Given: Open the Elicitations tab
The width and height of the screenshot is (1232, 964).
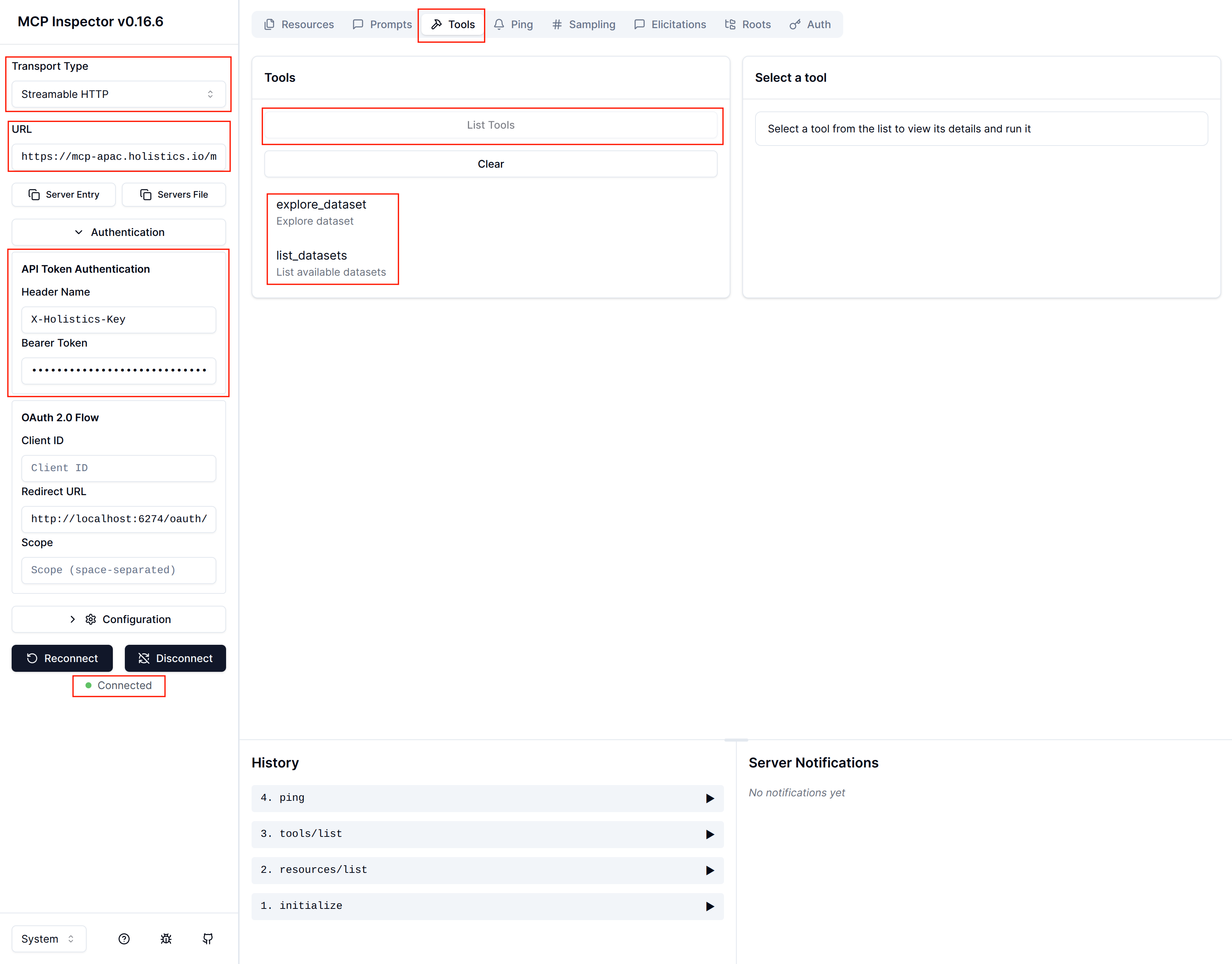Looking at the screenshot, I should coord(670,24).
